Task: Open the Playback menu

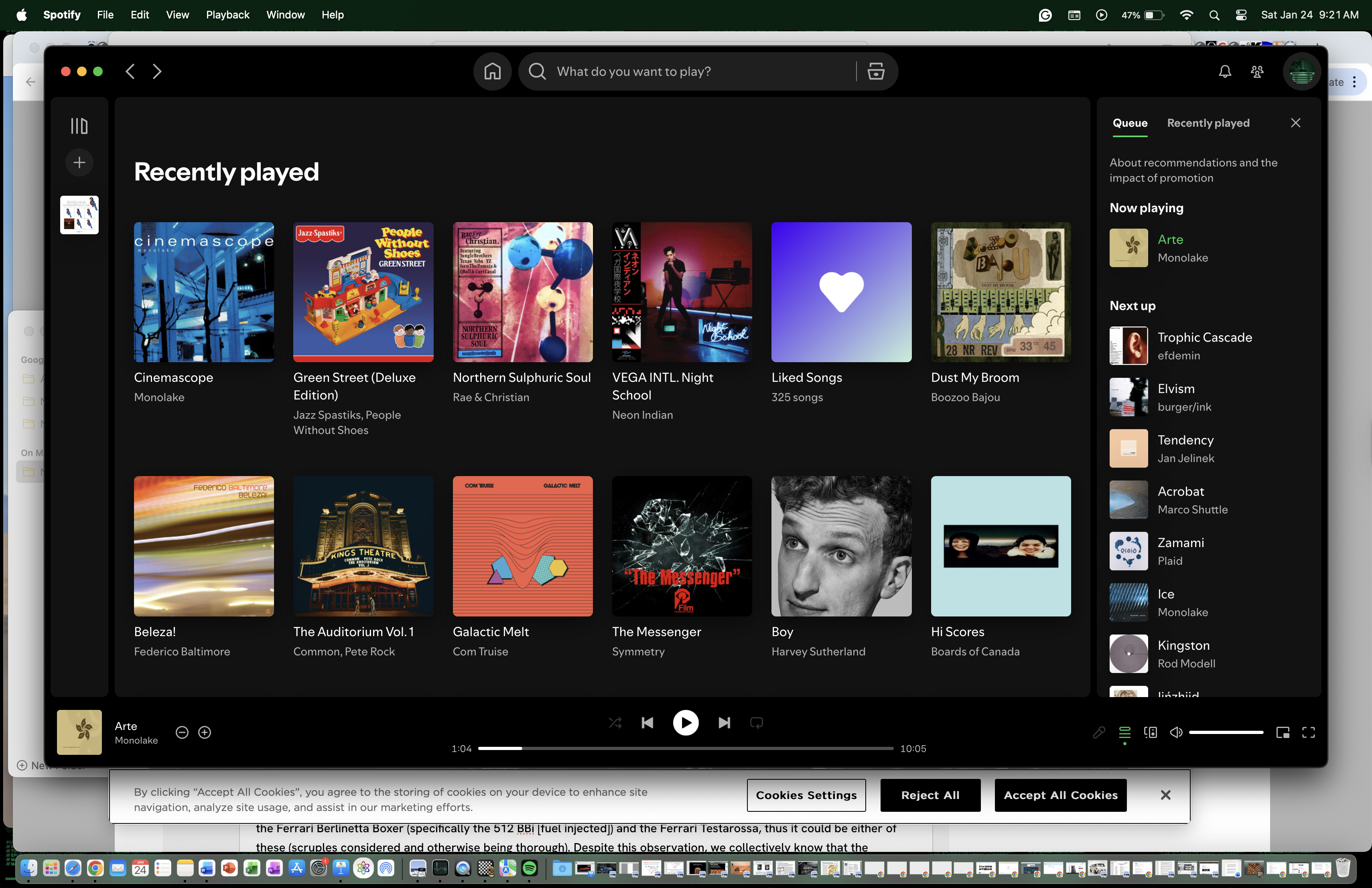Action: click(227, 14)
